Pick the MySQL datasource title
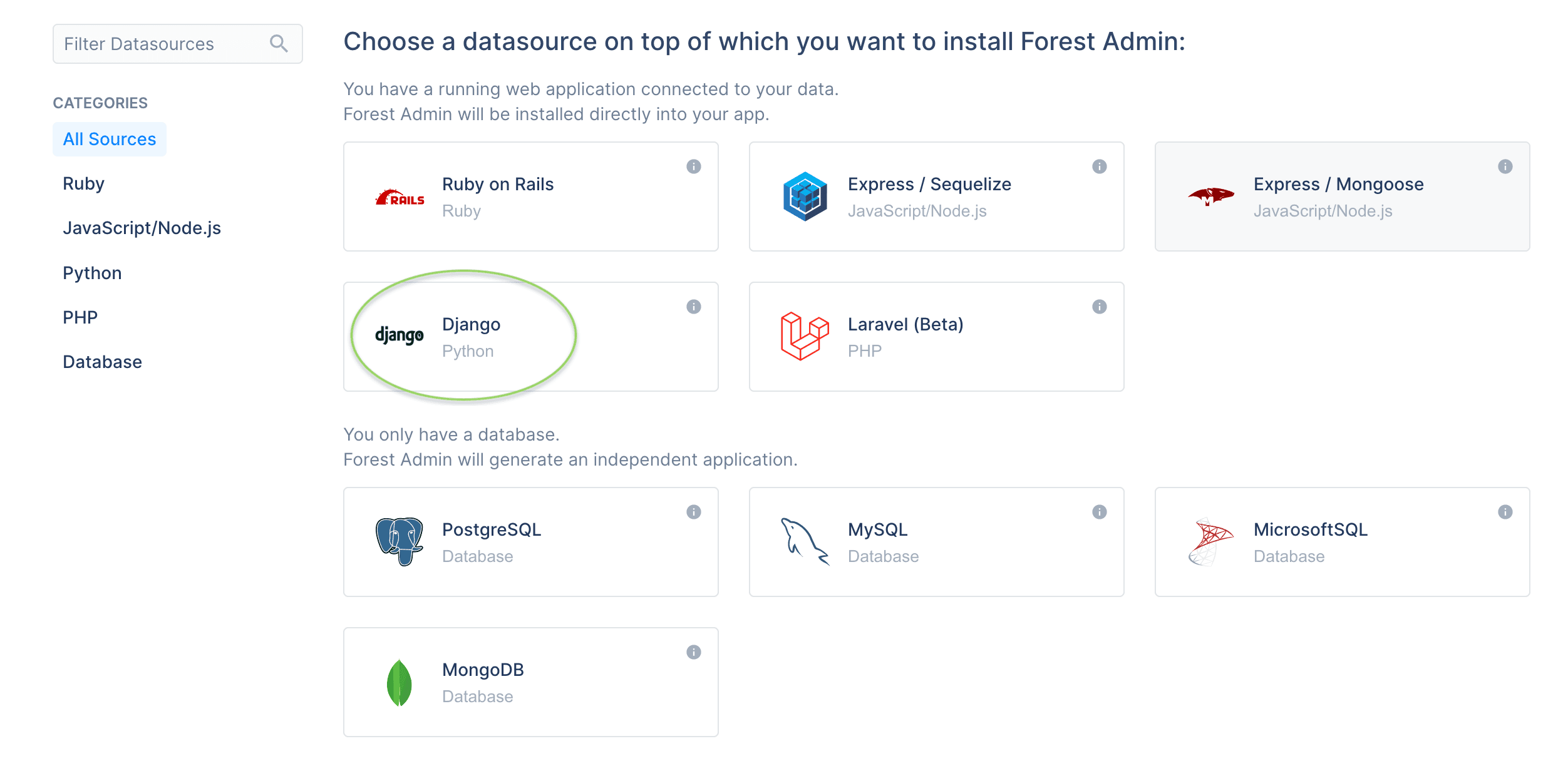1568x761 pixels. (878, 529)
